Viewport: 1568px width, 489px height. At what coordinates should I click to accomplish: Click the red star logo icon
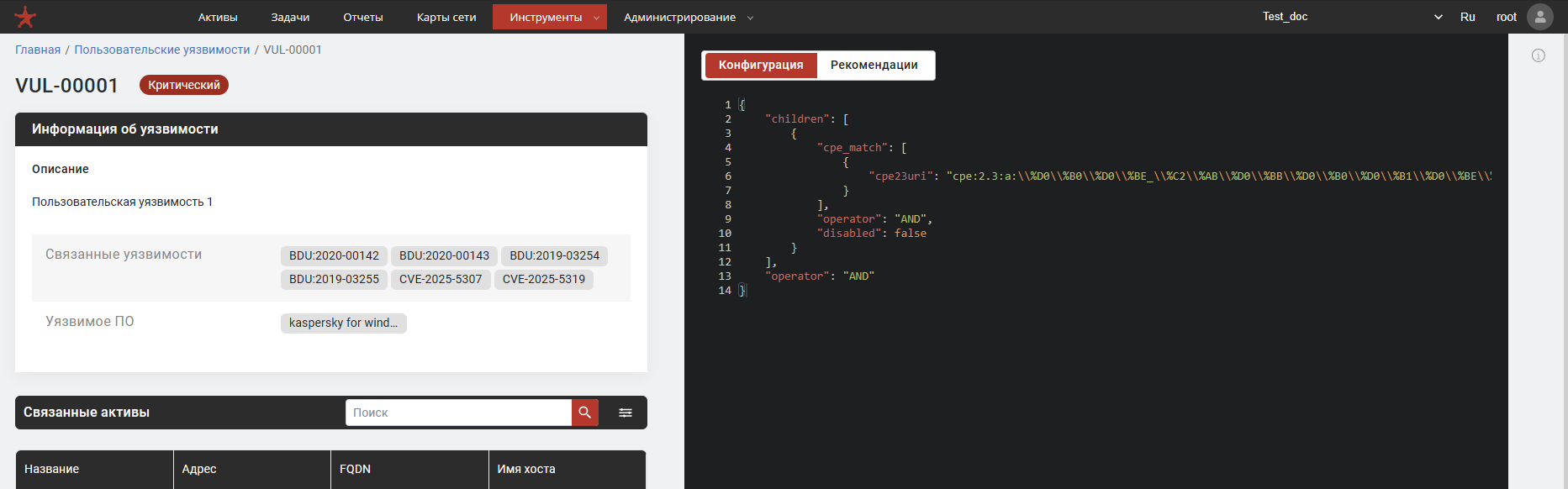(25, 17)
